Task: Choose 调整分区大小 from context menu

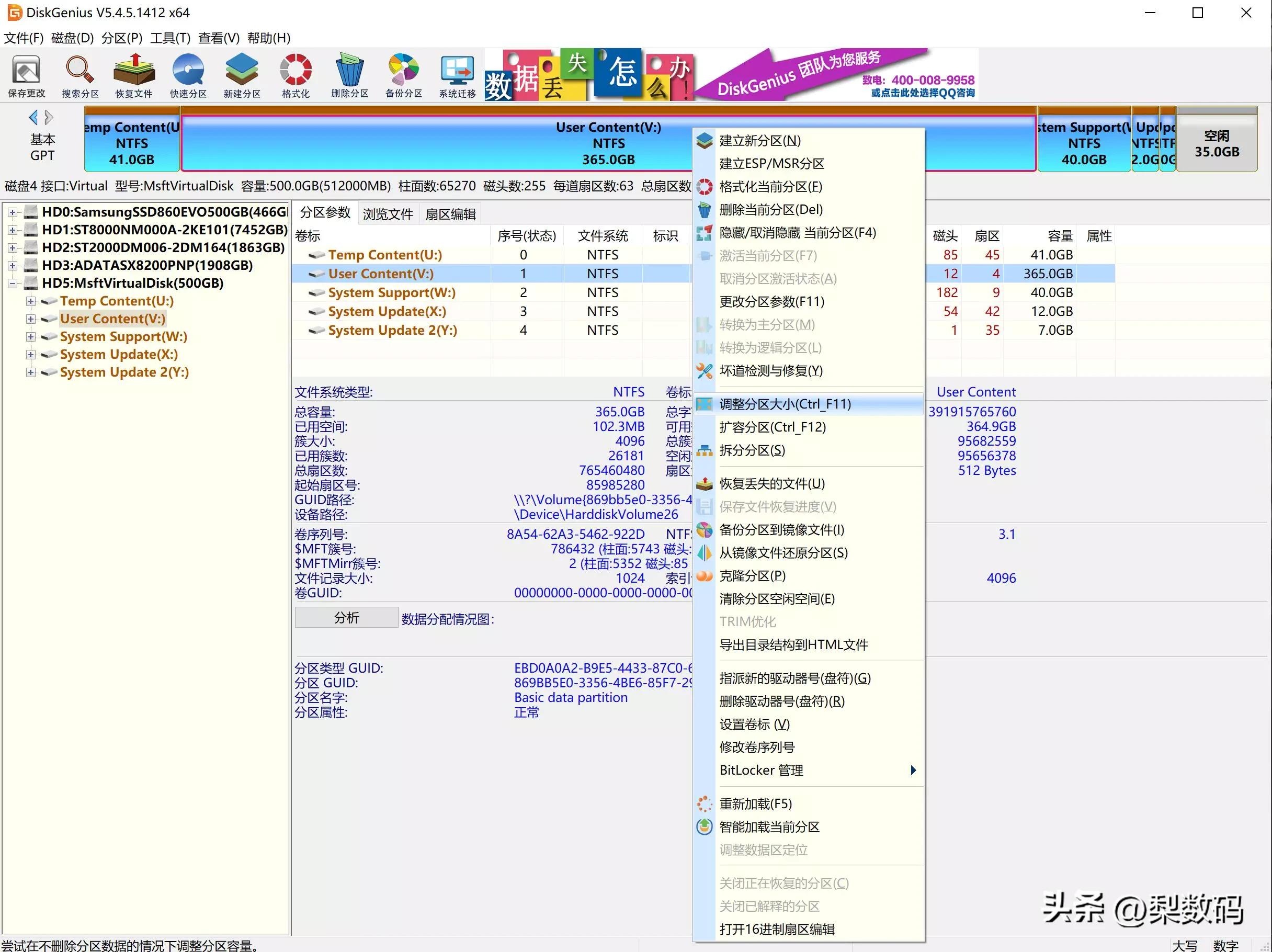Action: click(785, 404)
